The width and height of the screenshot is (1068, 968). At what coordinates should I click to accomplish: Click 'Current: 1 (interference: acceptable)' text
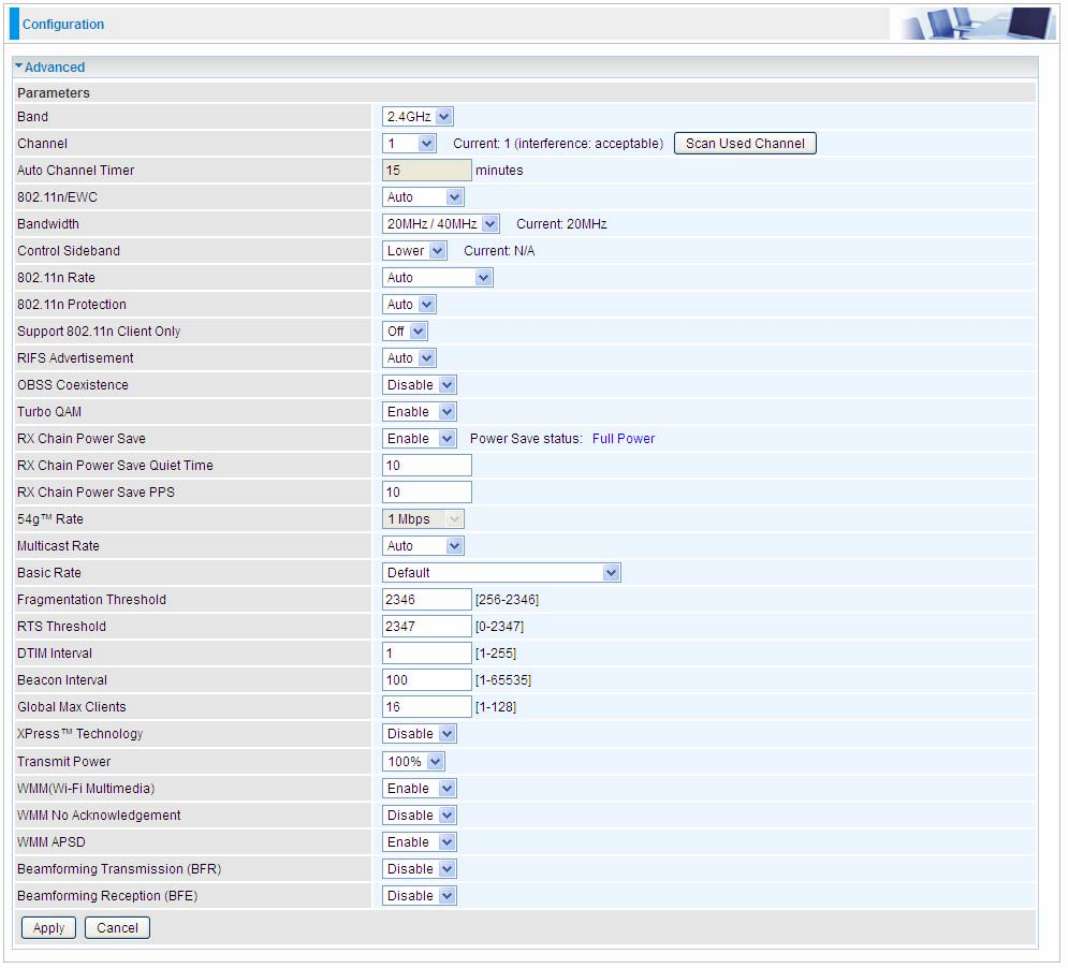[559, 144]
